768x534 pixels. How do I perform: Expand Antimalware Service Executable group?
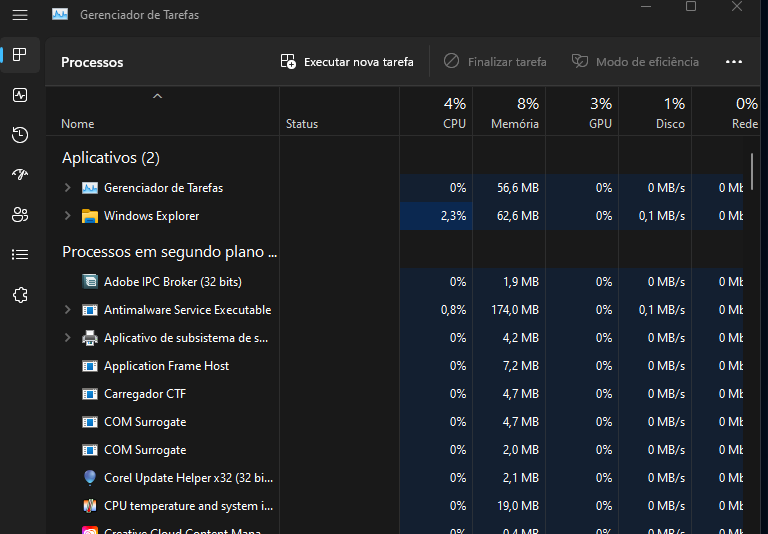(68, 310)
